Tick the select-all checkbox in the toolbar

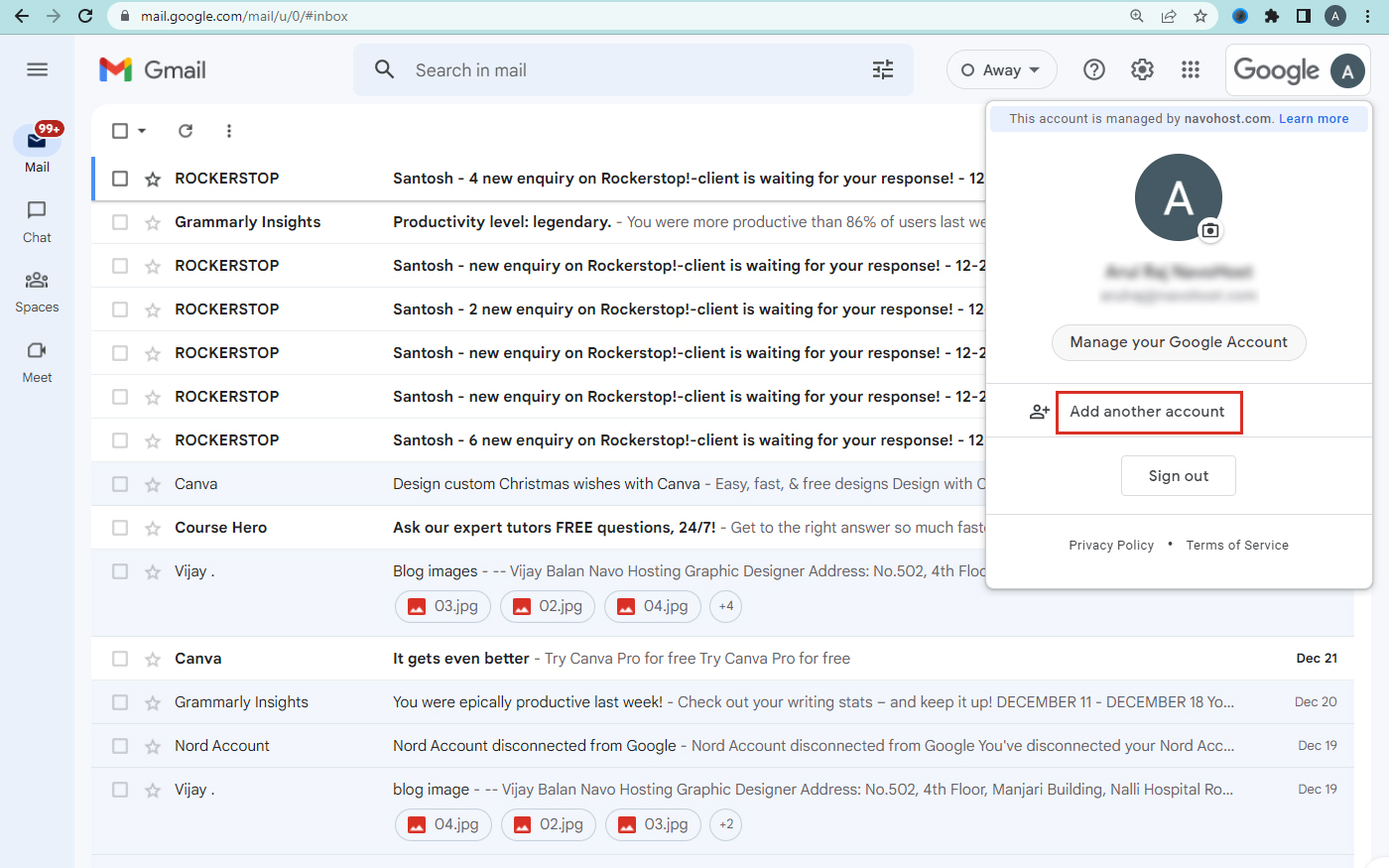120,131
